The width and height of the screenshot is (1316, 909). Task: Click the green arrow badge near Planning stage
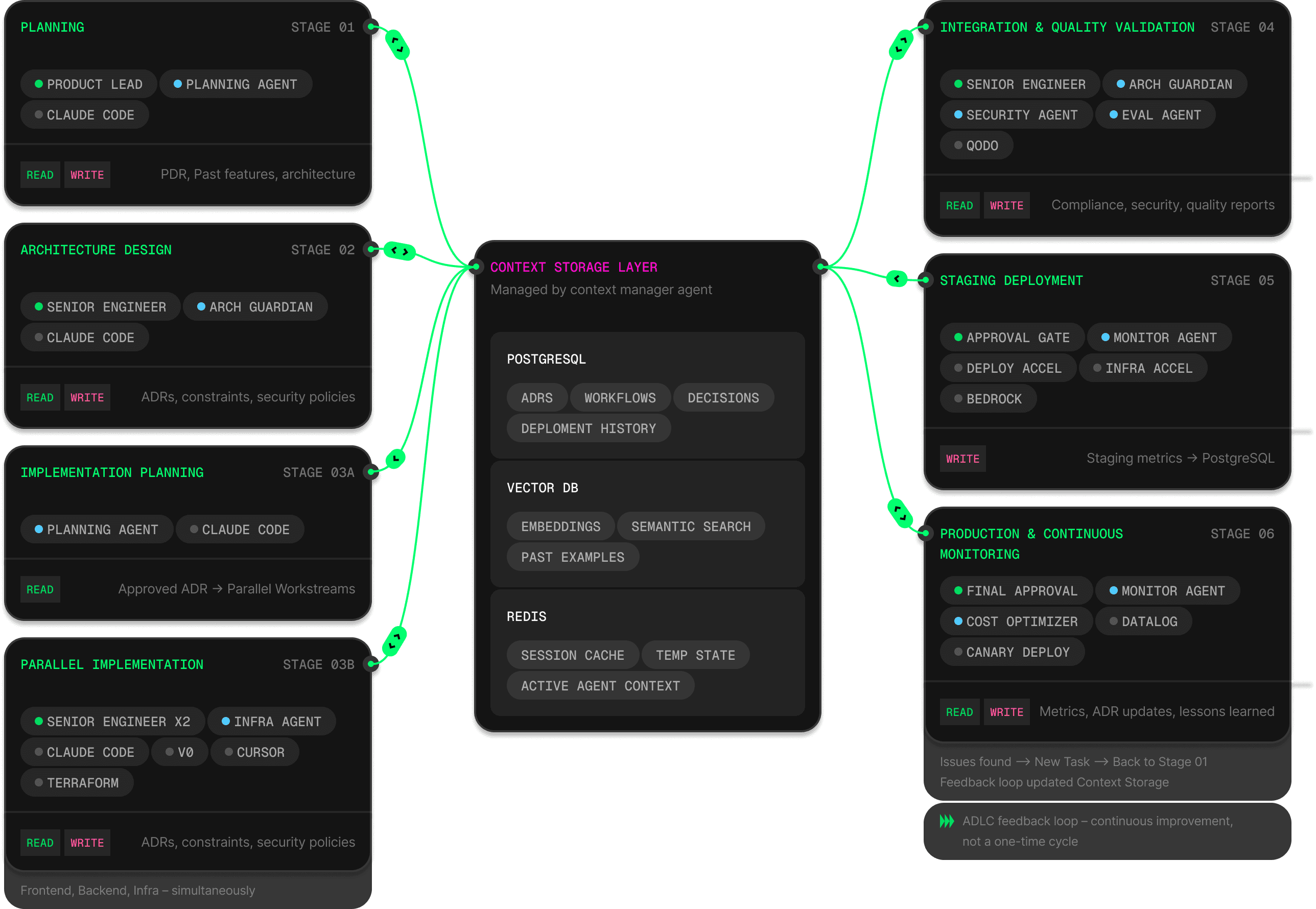[397, 44]
